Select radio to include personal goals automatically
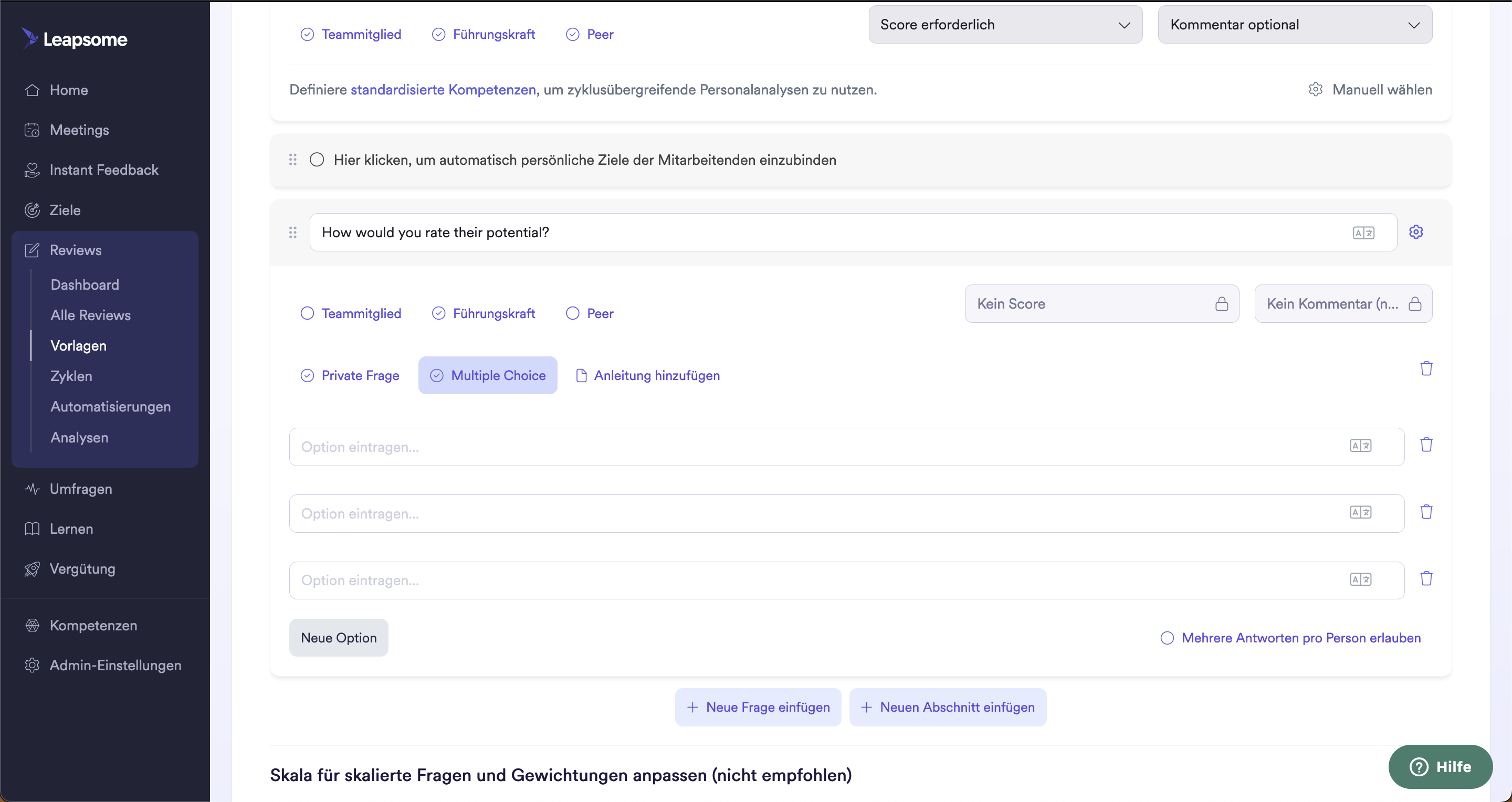The image size is (1512, 802). click(x=317, y=160)
